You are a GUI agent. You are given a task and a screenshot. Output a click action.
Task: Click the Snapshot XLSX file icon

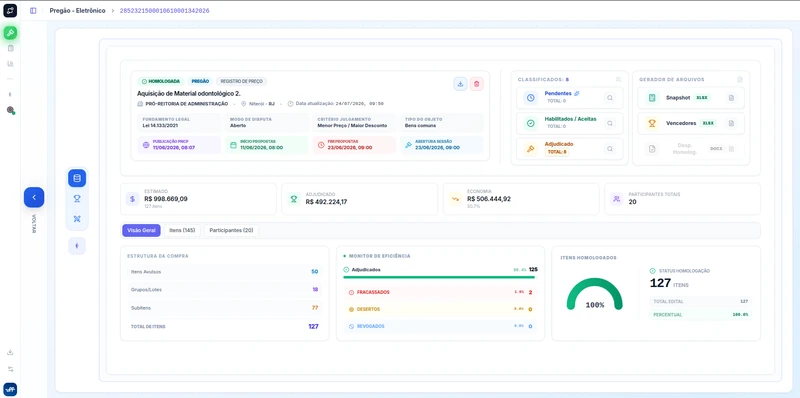pyautogui.click(x=731, y=97)
